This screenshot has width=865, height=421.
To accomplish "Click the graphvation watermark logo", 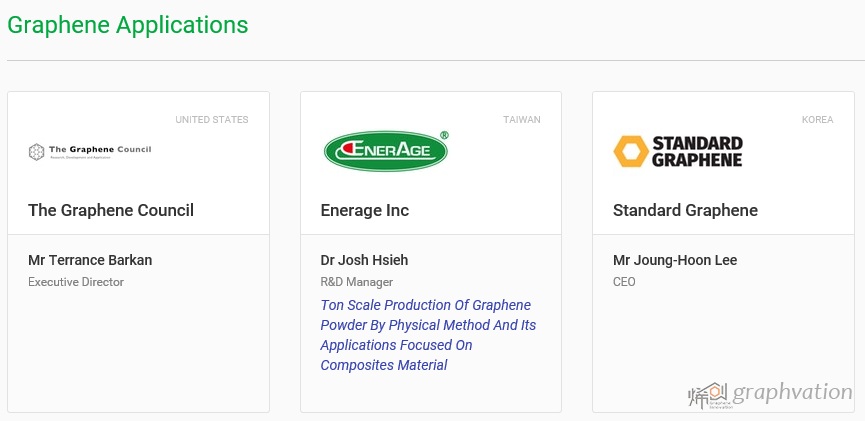I will pos(770,395).
